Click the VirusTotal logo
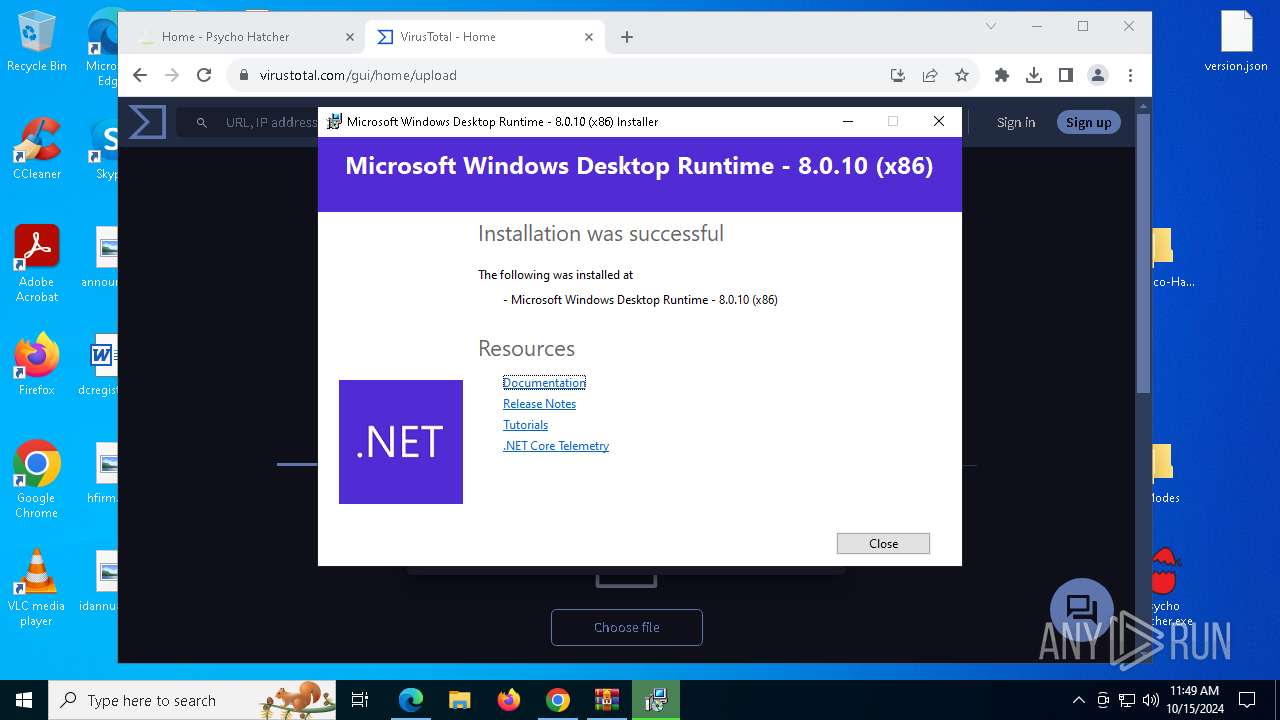 [147, 122]
